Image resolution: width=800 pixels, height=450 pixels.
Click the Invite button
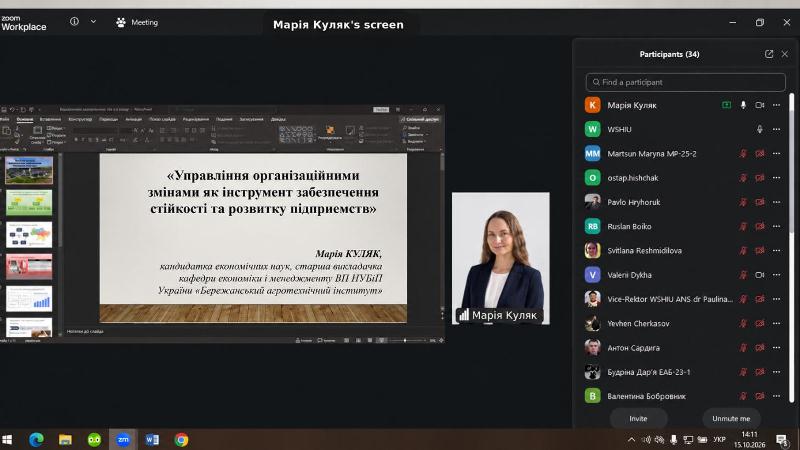click(x=638, y=418)
